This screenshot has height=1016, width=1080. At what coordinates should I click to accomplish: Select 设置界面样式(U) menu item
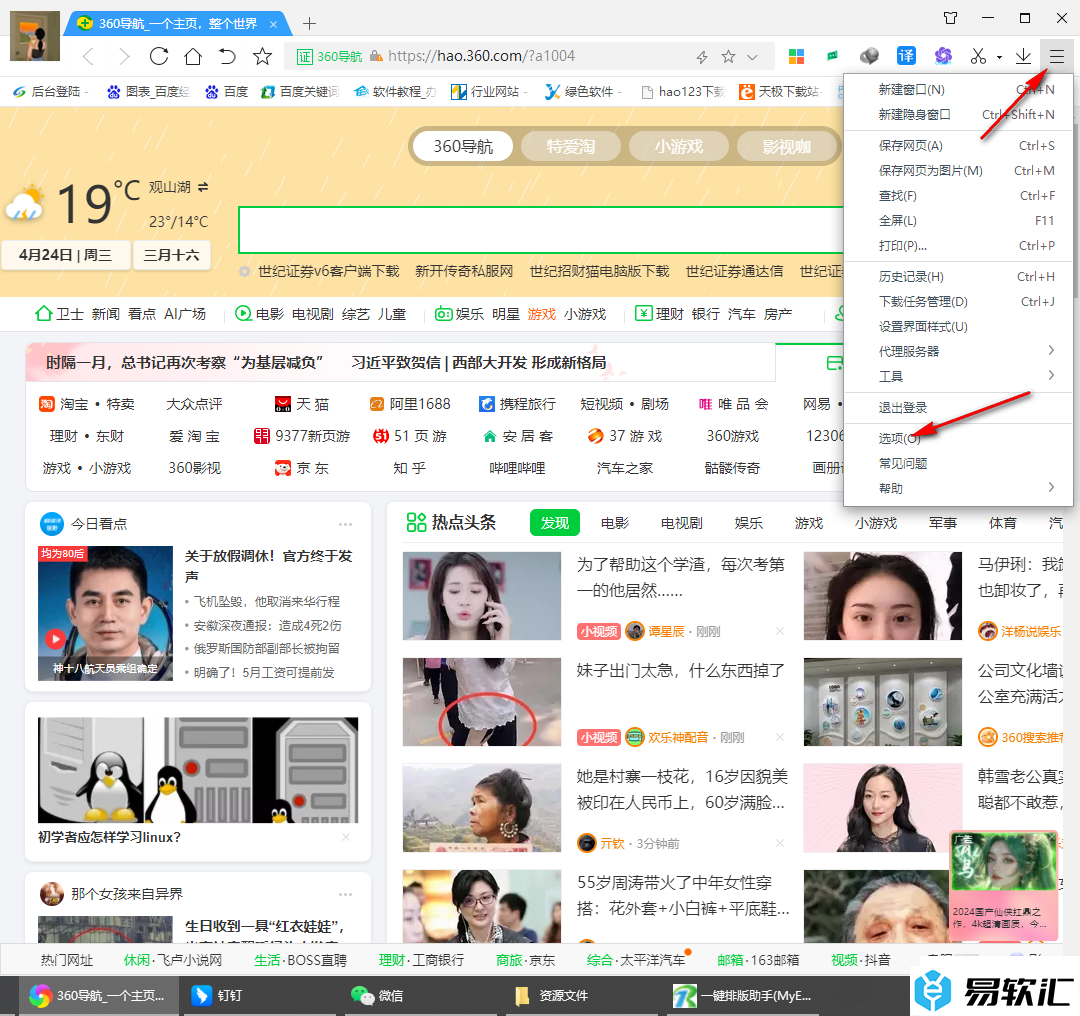959,326
